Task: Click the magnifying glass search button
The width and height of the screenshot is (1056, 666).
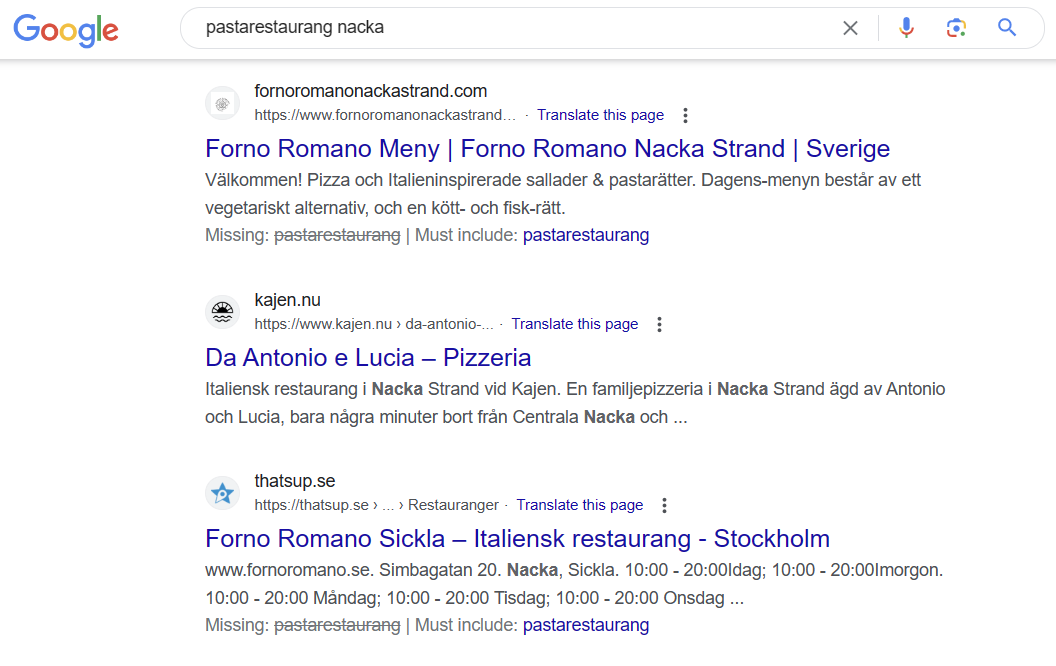Action: tap(1007, 28)
